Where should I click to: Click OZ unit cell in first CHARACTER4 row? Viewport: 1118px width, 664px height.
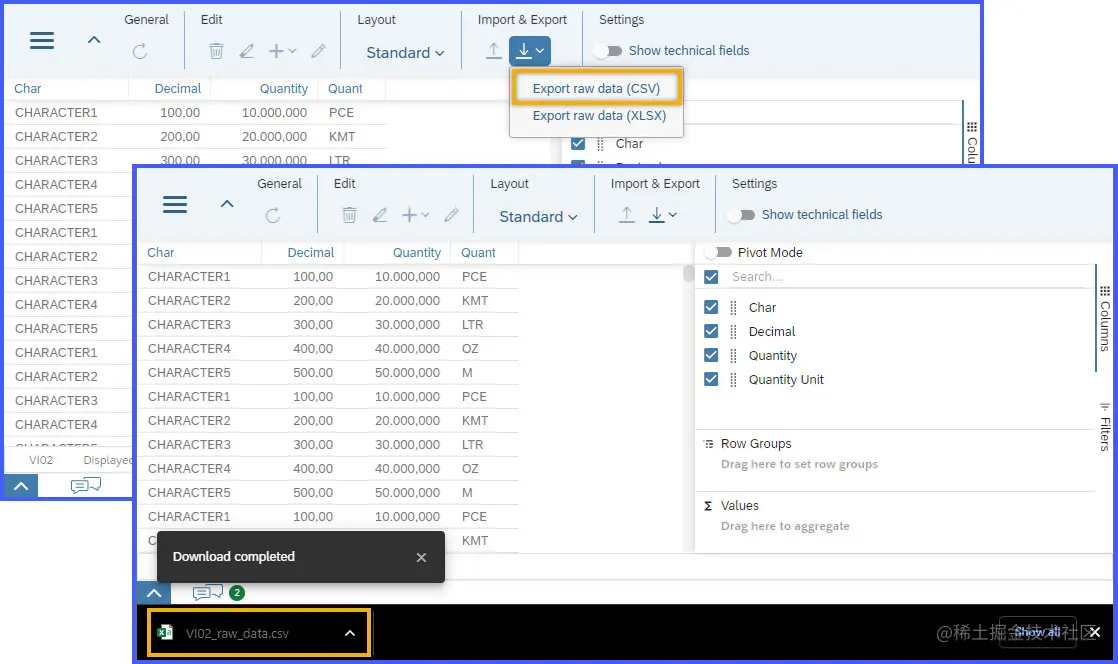tap(470, 349)
